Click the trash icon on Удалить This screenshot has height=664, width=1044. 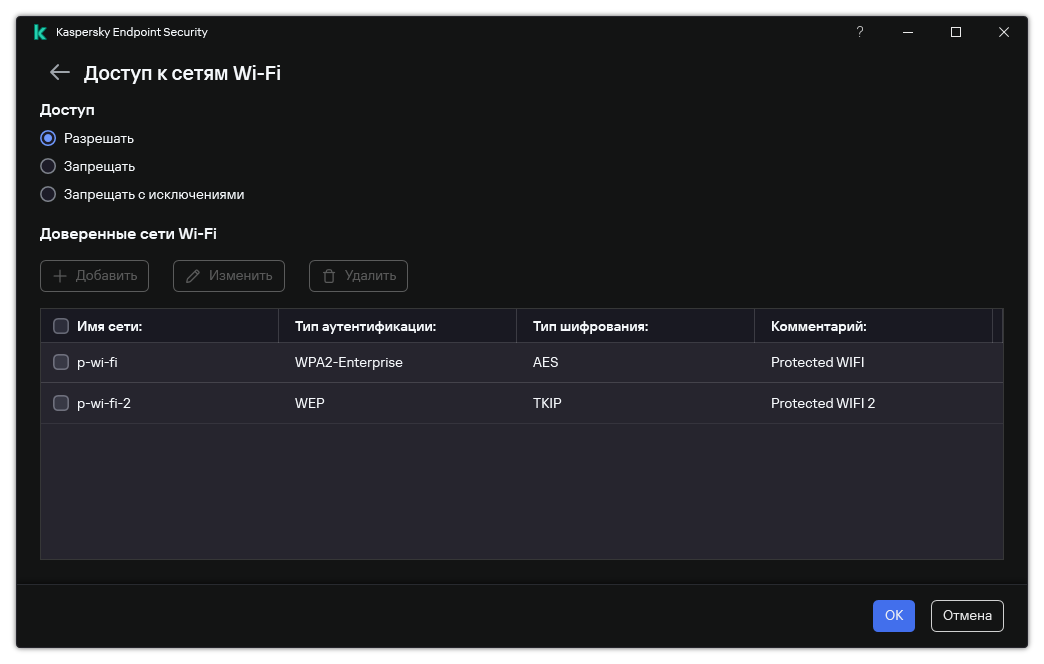click(329, 276)
